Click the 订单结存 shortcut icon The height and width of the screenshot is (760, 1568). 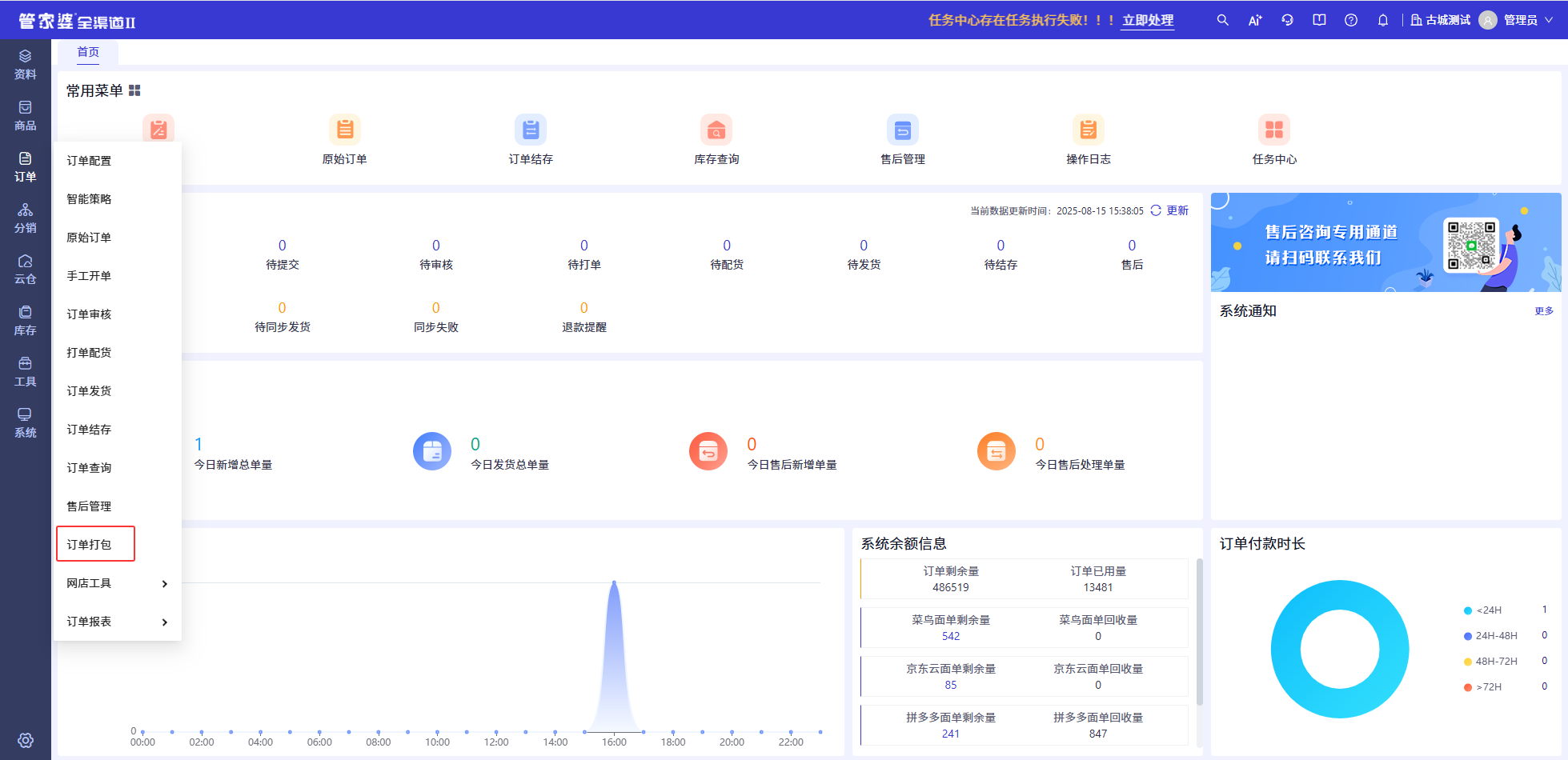point(531,129)
